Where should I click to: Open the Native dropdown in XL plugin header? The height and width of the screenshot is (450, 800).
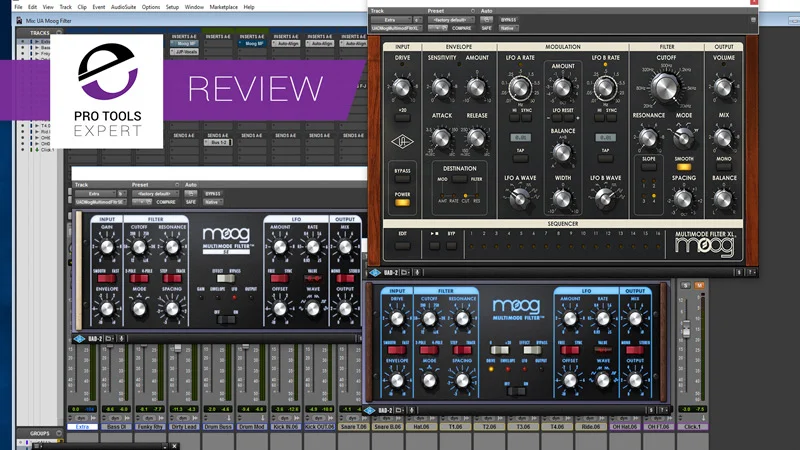tap(508, 28)
